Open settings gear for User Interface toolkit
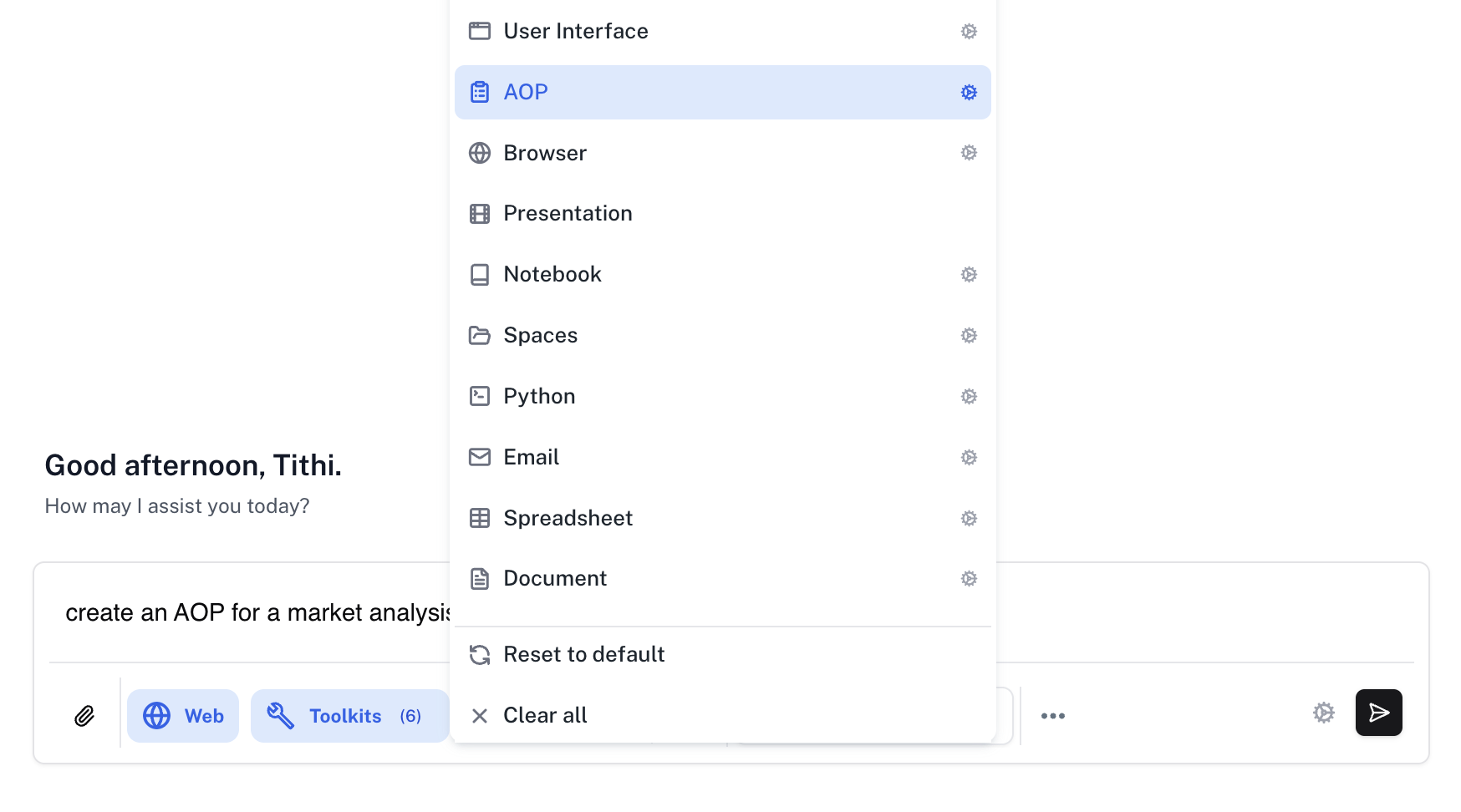Viewport: 1461px width, 812px height. point(969,32)
